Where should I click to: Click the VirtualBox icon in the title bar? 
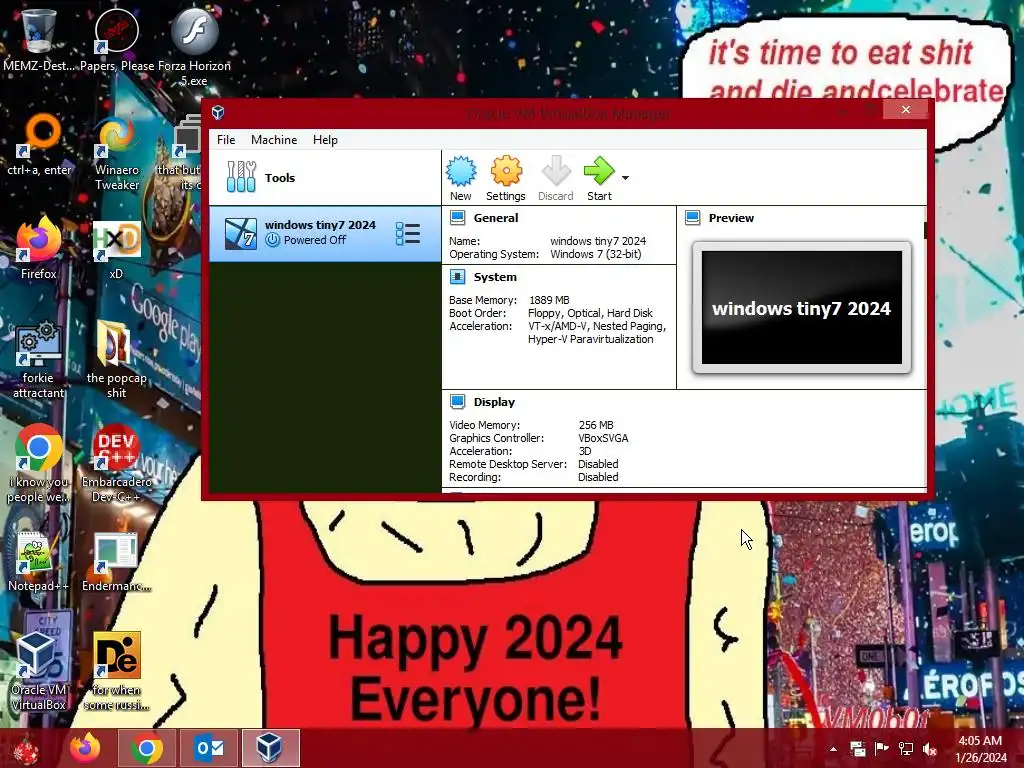[218, 112]
